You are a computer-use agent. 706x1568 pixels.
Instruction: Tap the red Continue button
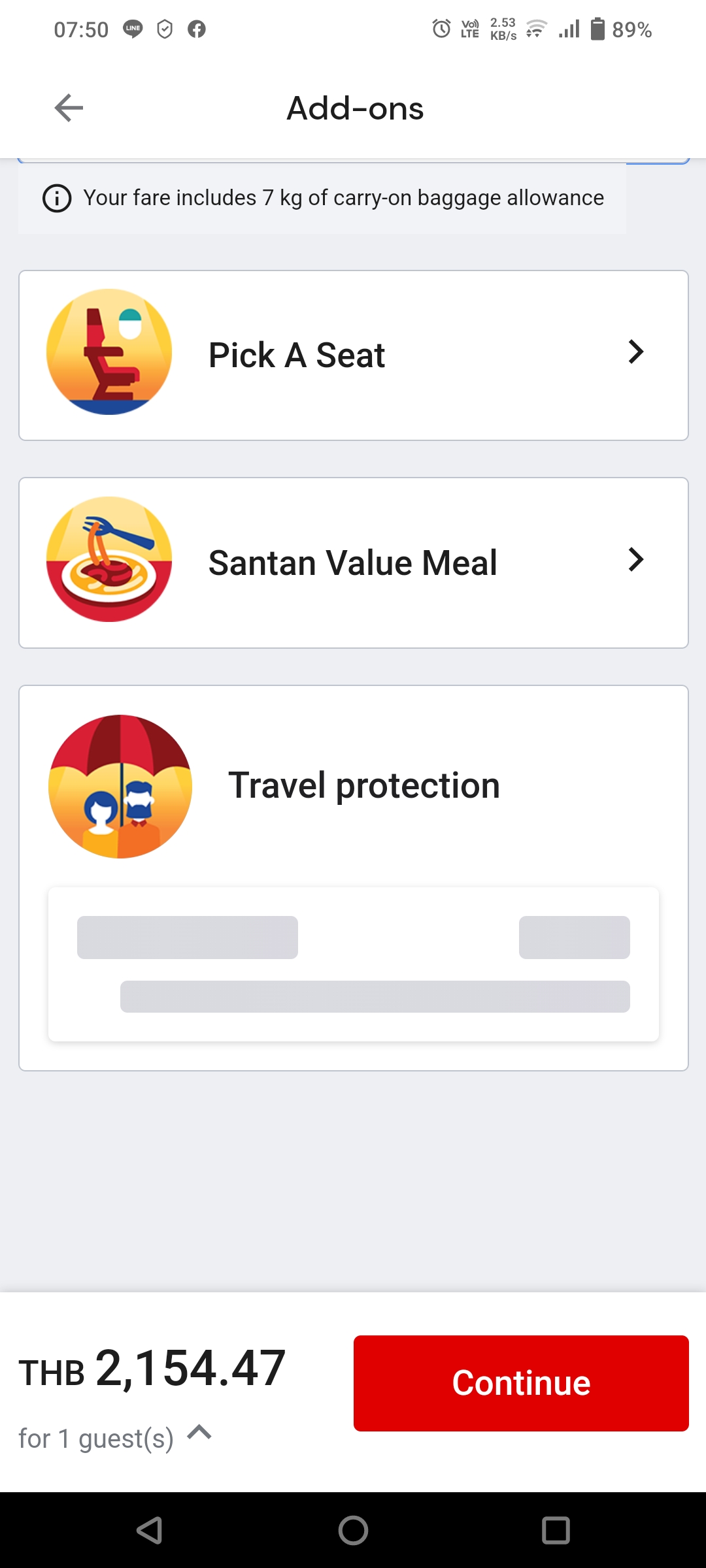tap(521, 1383)
